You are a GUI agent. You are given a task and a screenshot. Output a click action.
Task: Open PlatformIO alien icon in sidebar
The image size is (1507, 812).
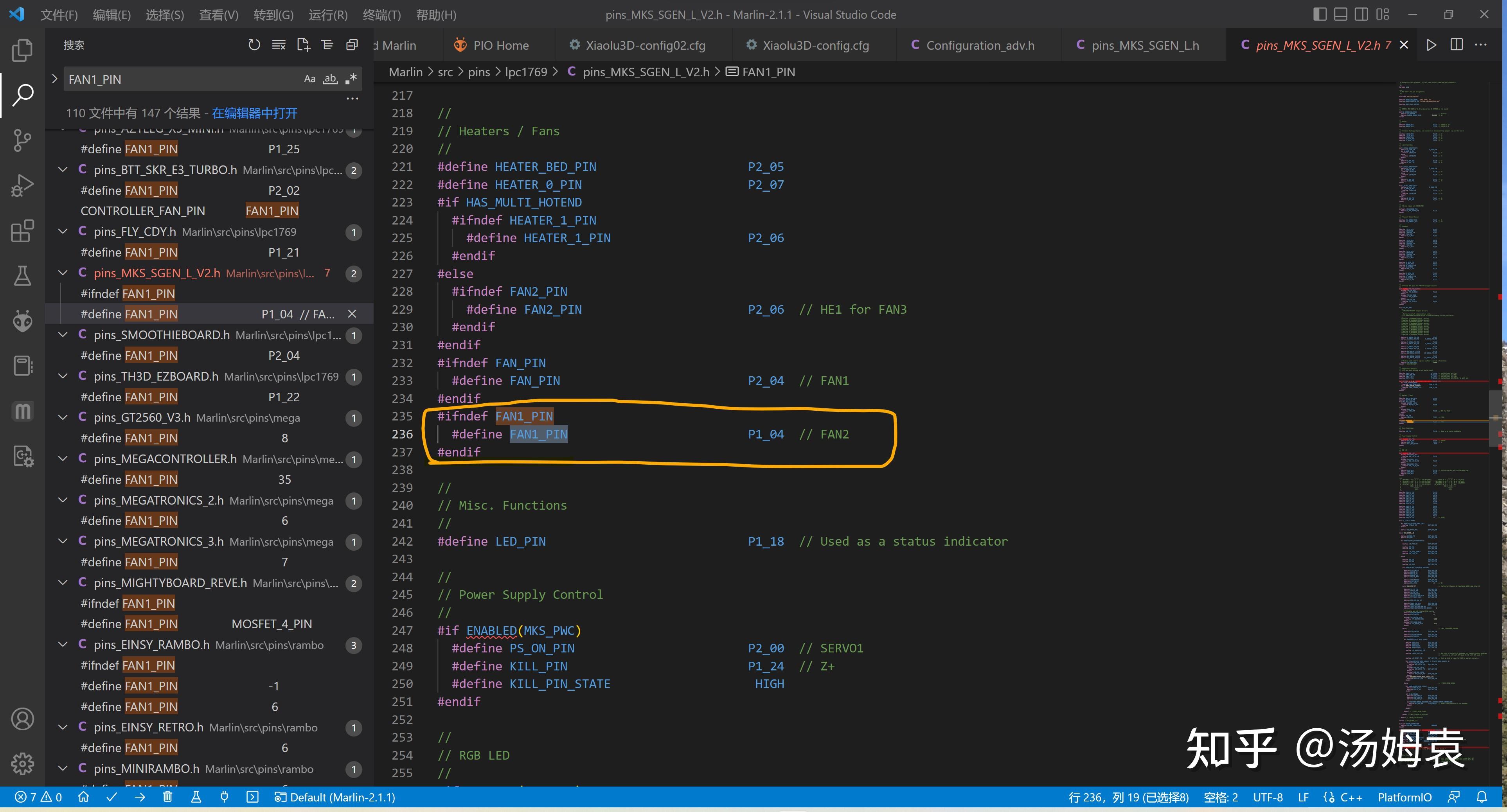tap(22, 321)
